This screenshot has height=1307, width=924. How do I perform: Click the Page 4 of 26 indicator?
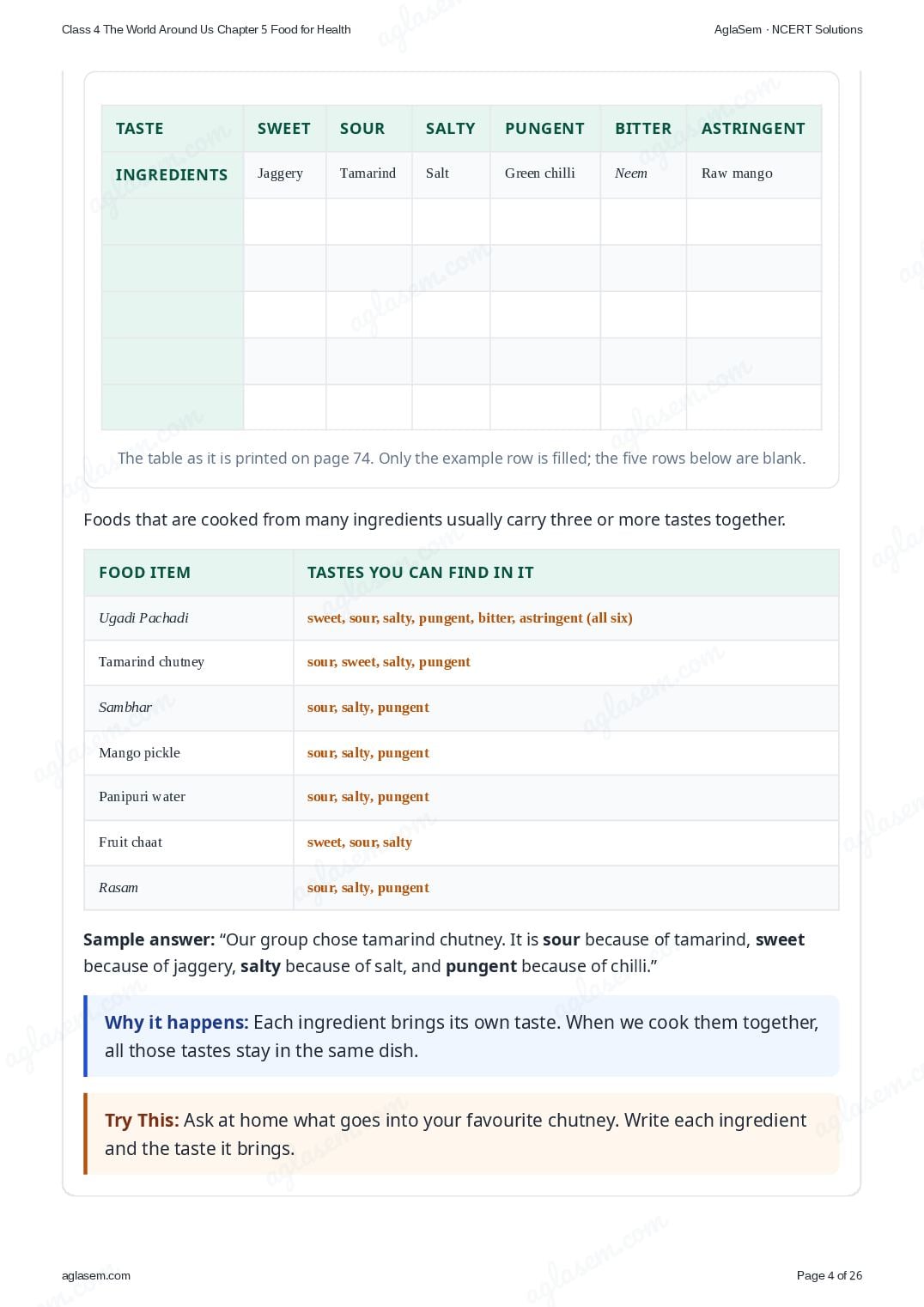click(830, 1275)
